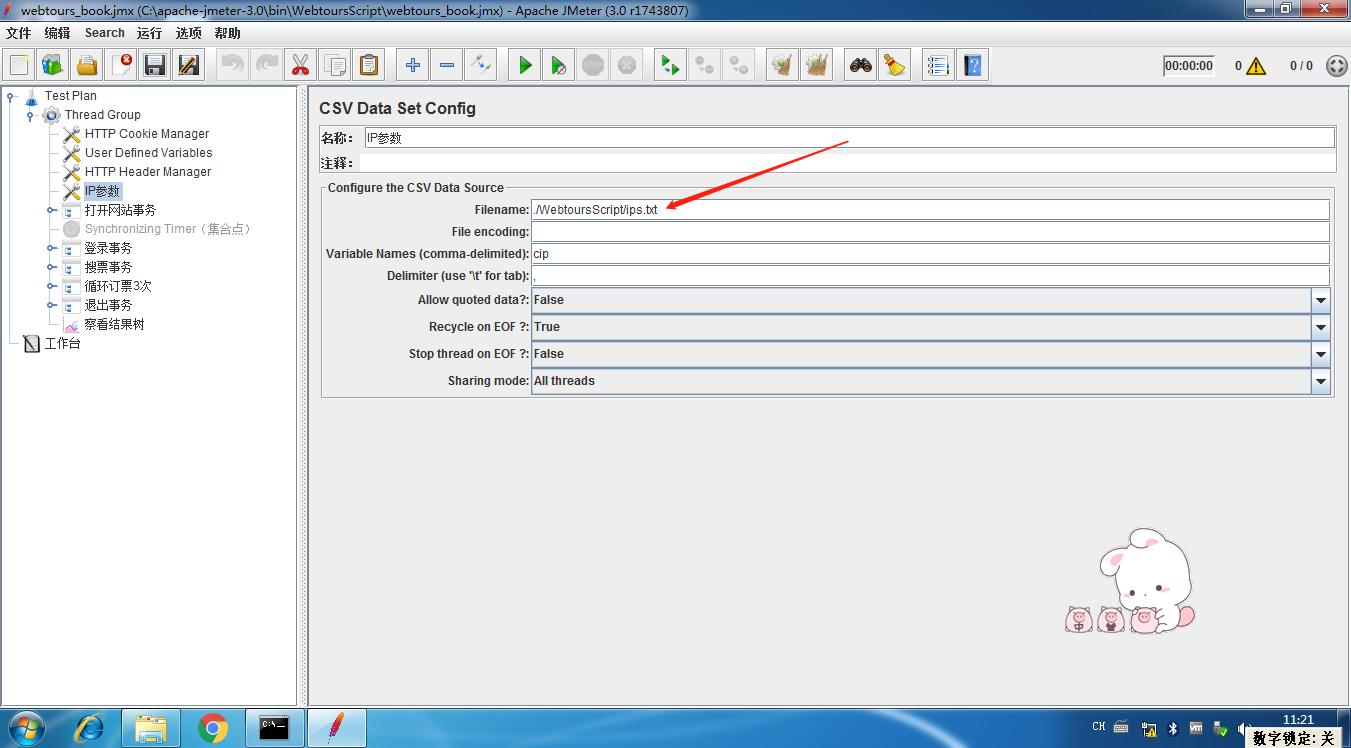Collapse the Thread Group node toggle
The image size is (1351, 748).
(31, 115)
